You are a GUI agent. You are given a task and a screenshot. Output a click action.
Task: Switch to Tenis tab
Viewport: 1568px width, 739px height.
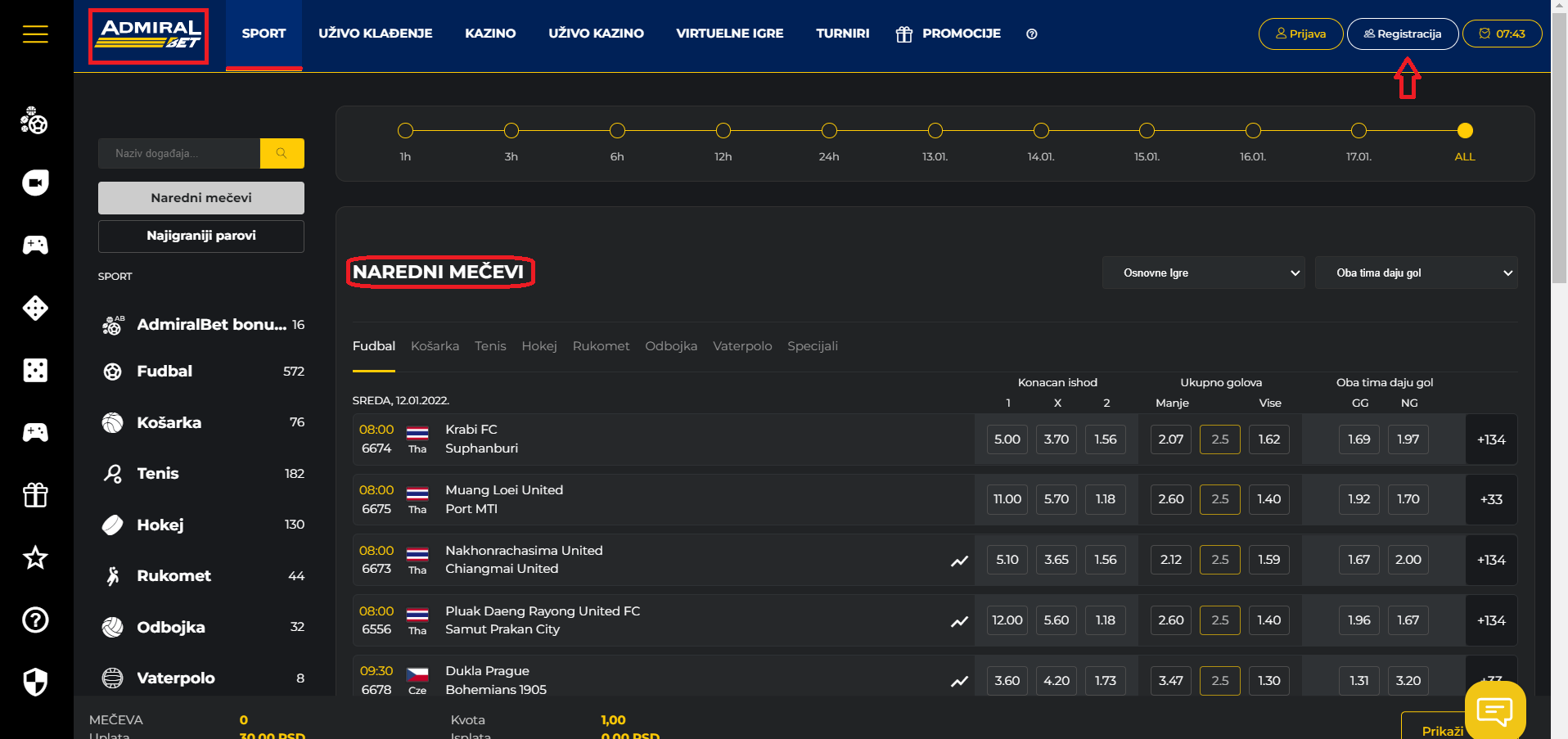coord(490,346)
